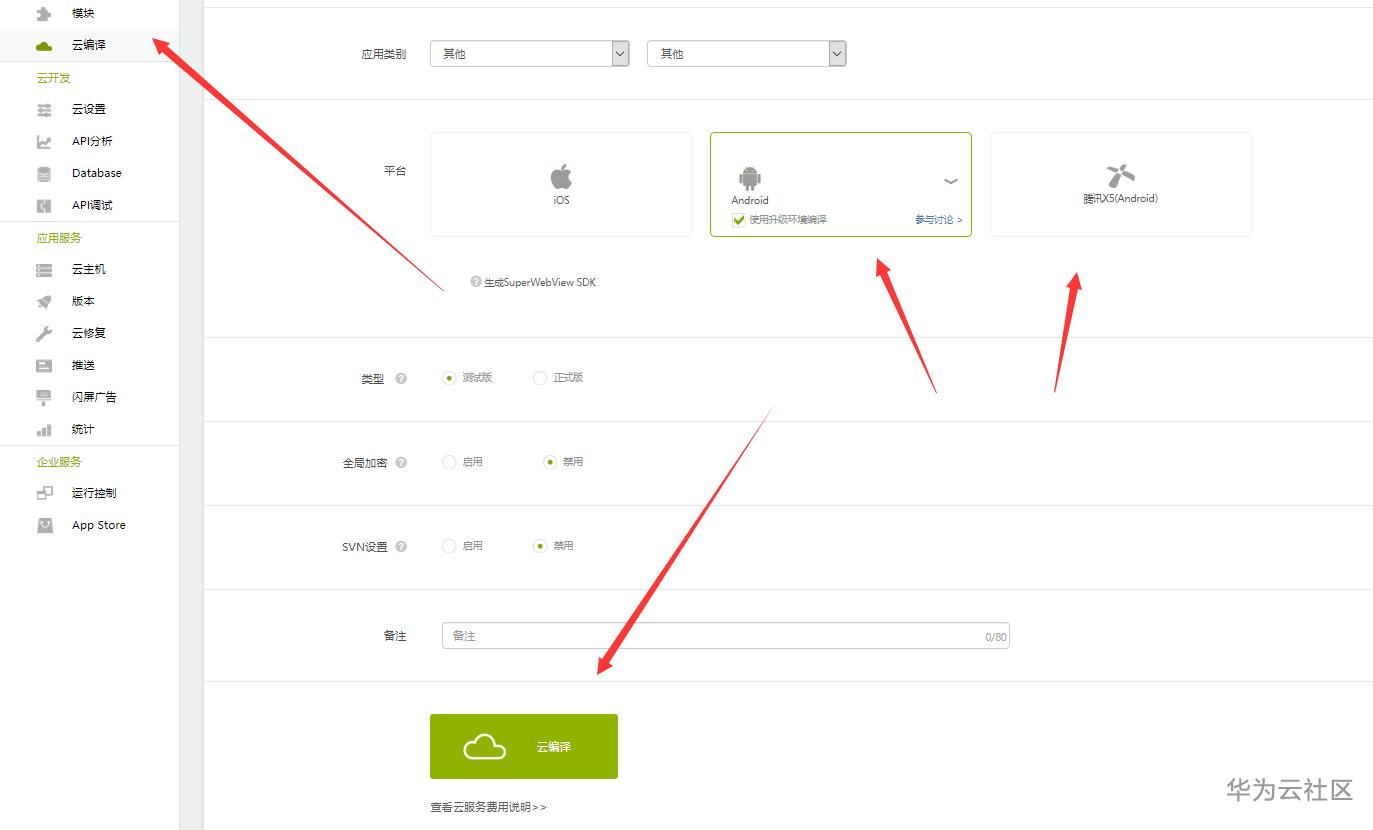
Task: Open the API调试 sidebar icon
Action: pos(44,206)
